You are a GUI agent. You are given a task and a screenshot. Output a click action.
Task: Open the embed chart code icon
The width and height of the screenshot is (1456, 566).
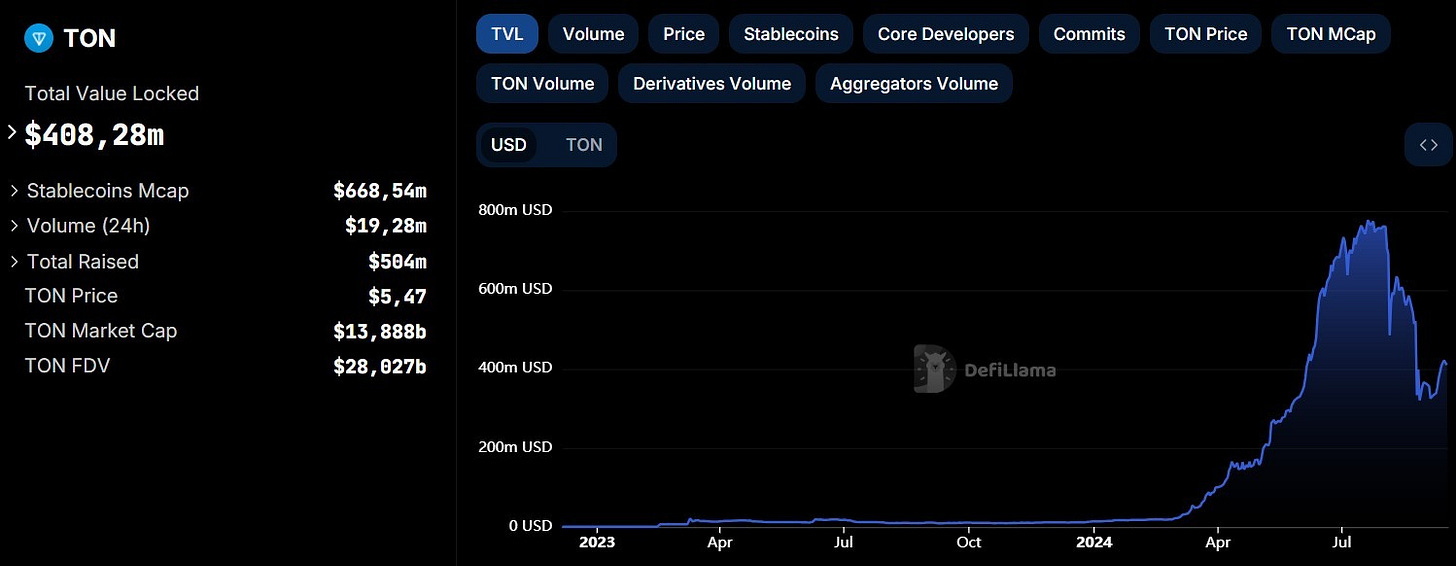pos(1429,145)
